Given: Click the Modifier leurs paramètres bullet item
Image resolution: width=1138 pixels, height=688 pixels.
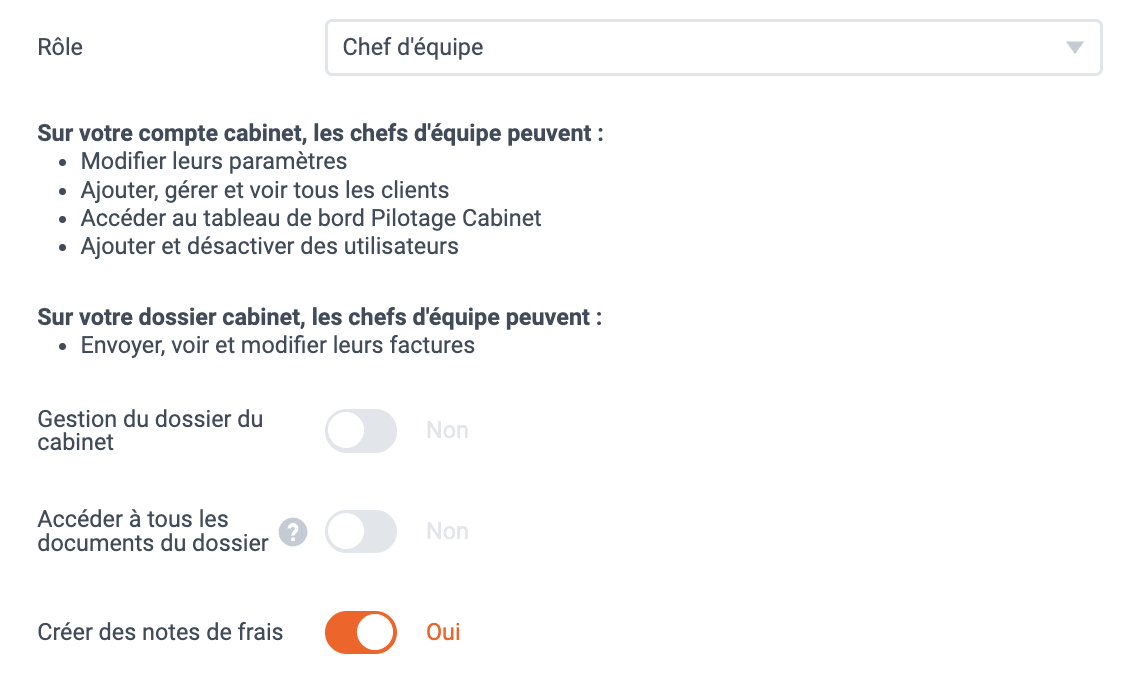Looking at the screenshot, I should (214, 161).
